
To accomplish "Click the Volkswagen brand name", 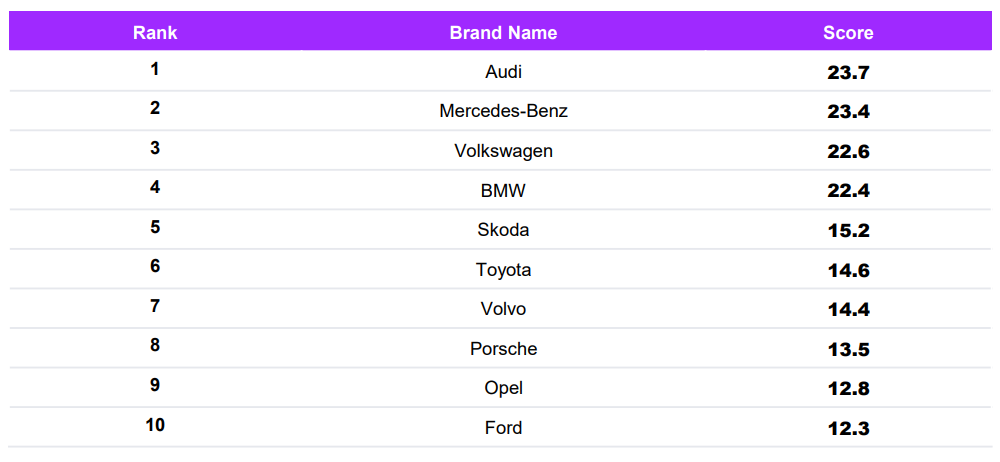I will click(503, 151).
